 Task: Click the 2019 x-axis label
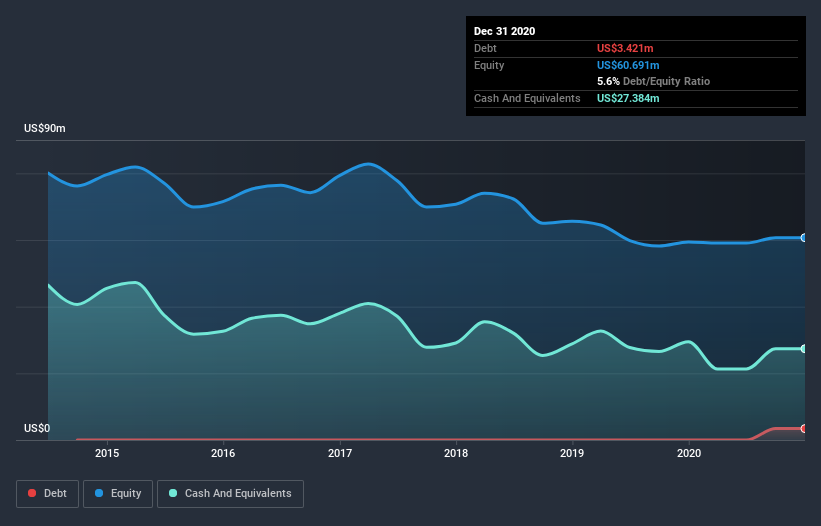[572, 453]
